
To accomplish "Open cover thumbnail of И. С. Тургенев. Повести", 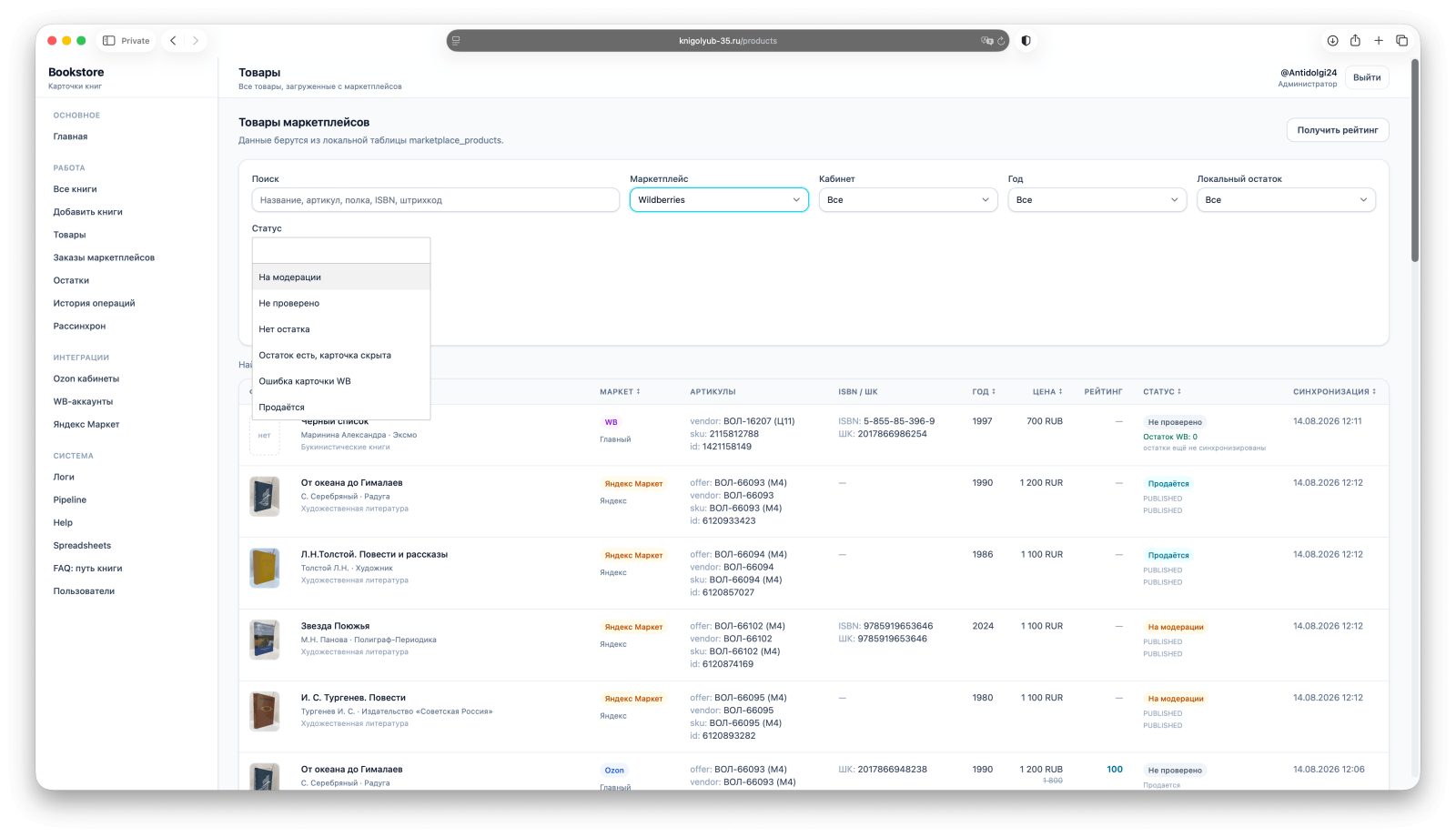I will click(265, 711).
